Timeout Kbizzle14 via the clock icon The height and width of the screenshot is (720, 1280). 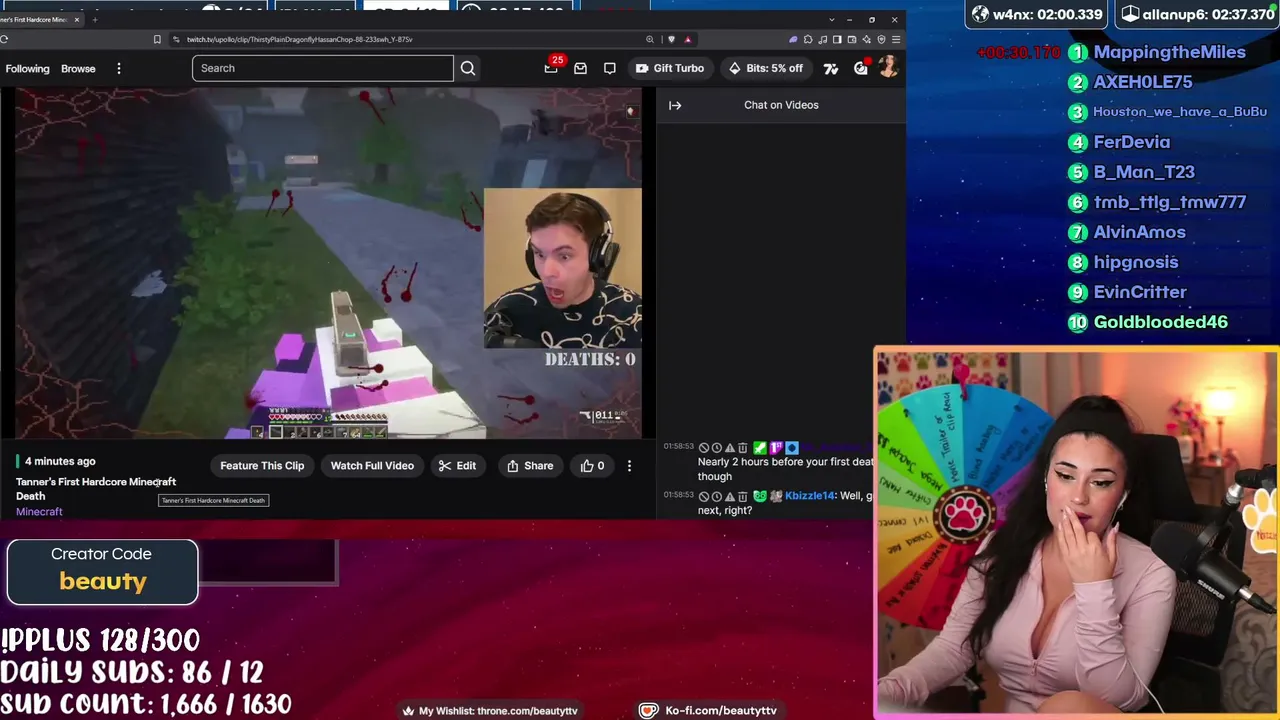716,496
